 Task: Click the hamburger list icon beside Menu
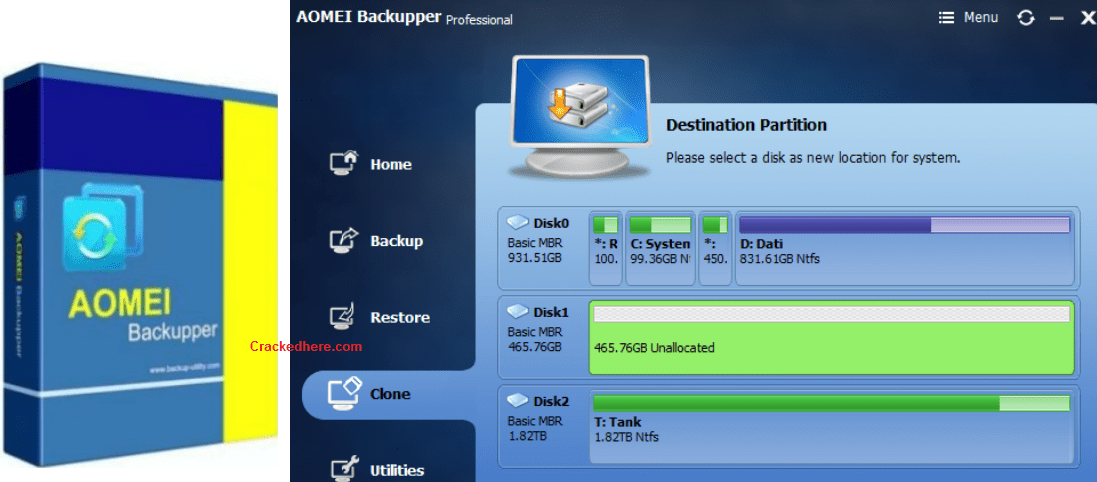tap(947, 17)
